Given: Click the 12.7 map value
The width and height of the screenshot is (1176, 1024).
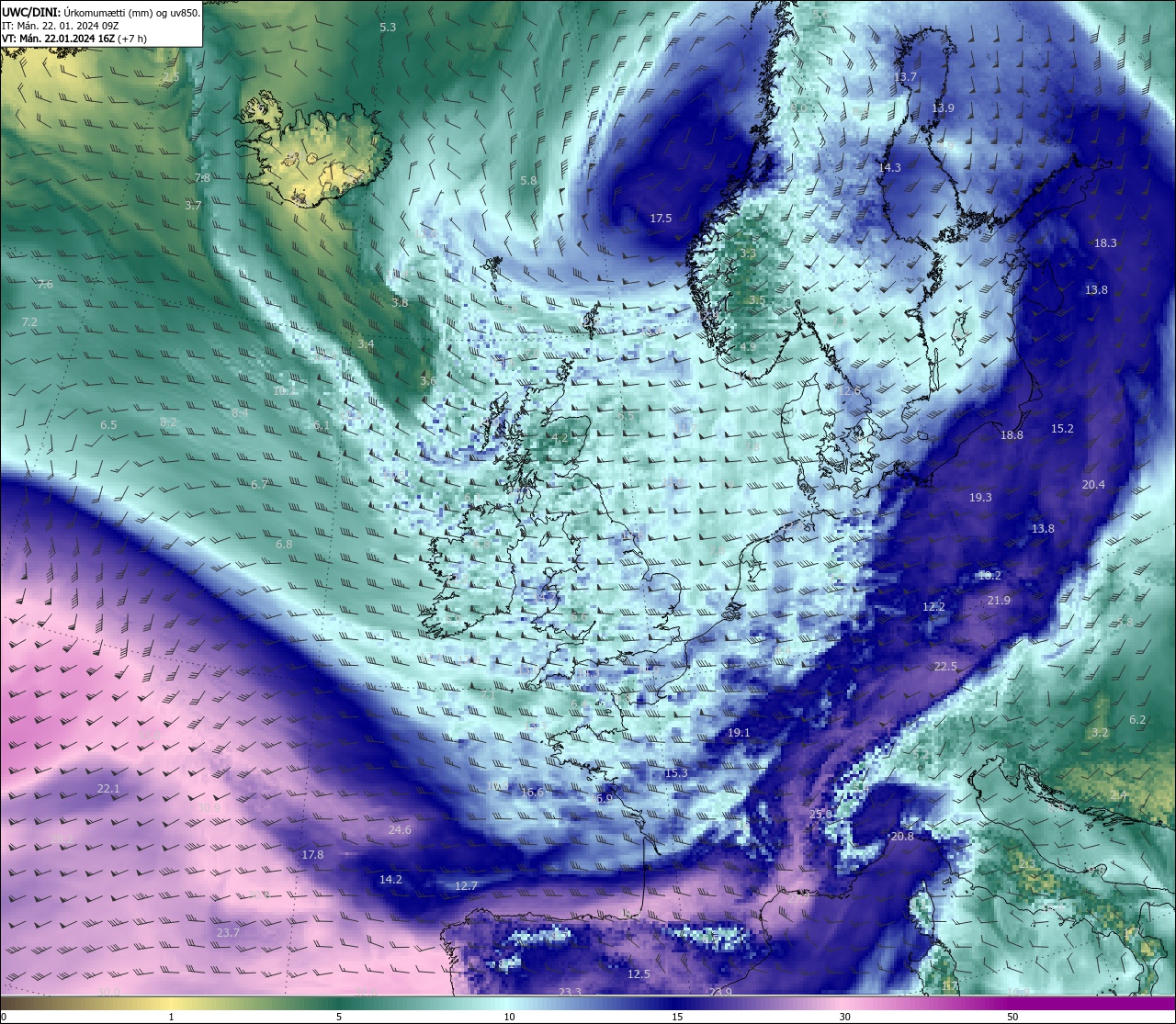Looking at the screenshot, I should click(x=466, y=886).
